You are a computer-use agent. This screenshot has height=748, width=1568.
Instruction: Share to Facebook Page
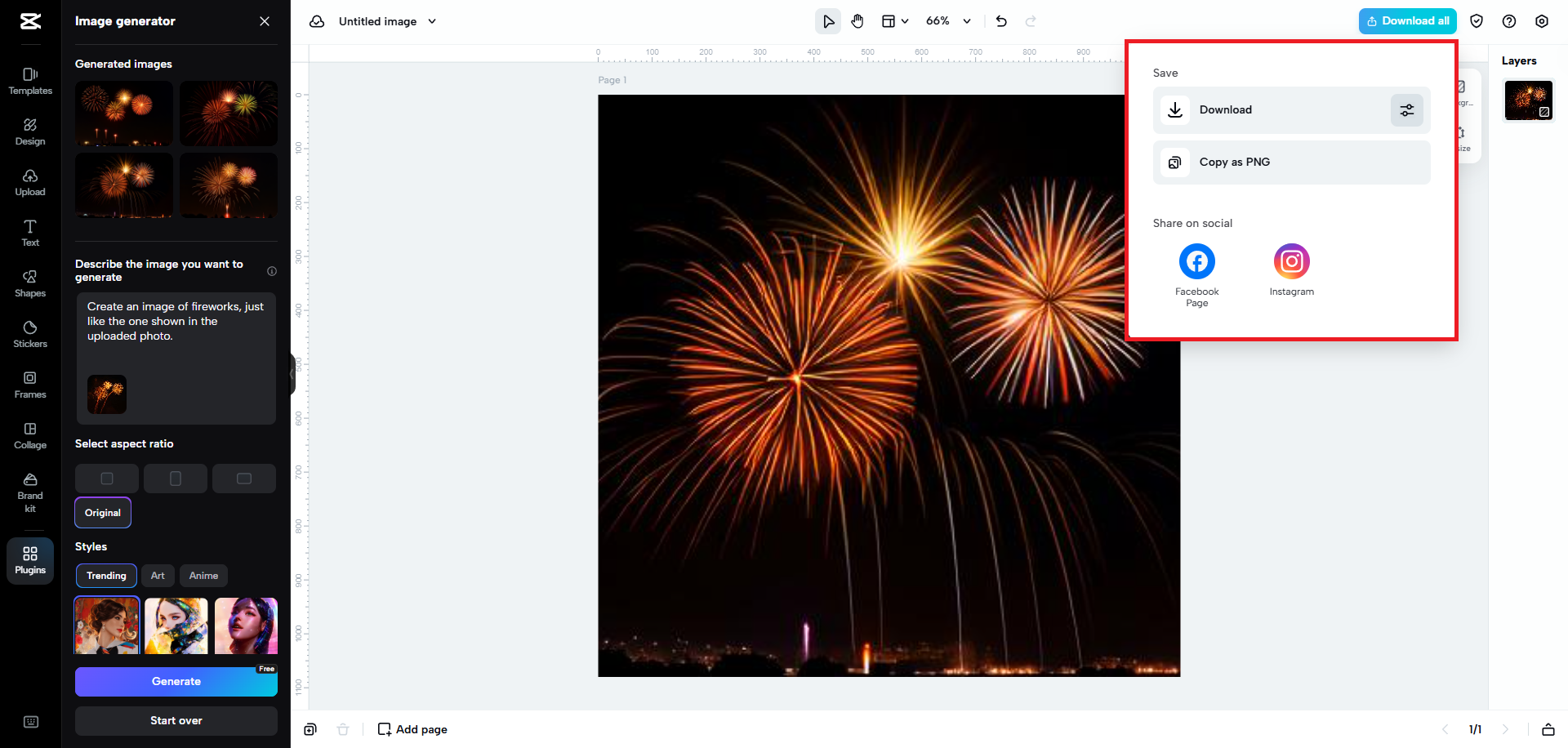pyautogui.click(x=1196, y=262)
